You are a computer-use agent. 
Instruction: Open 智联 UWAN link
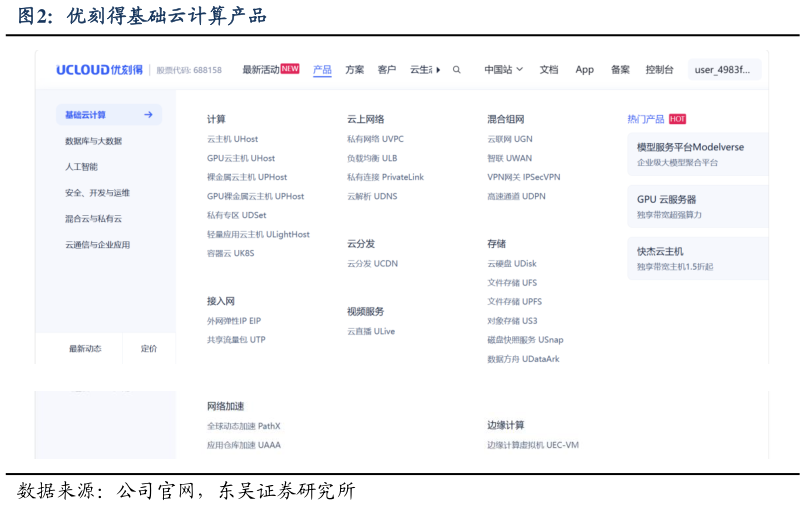[510, 158]
